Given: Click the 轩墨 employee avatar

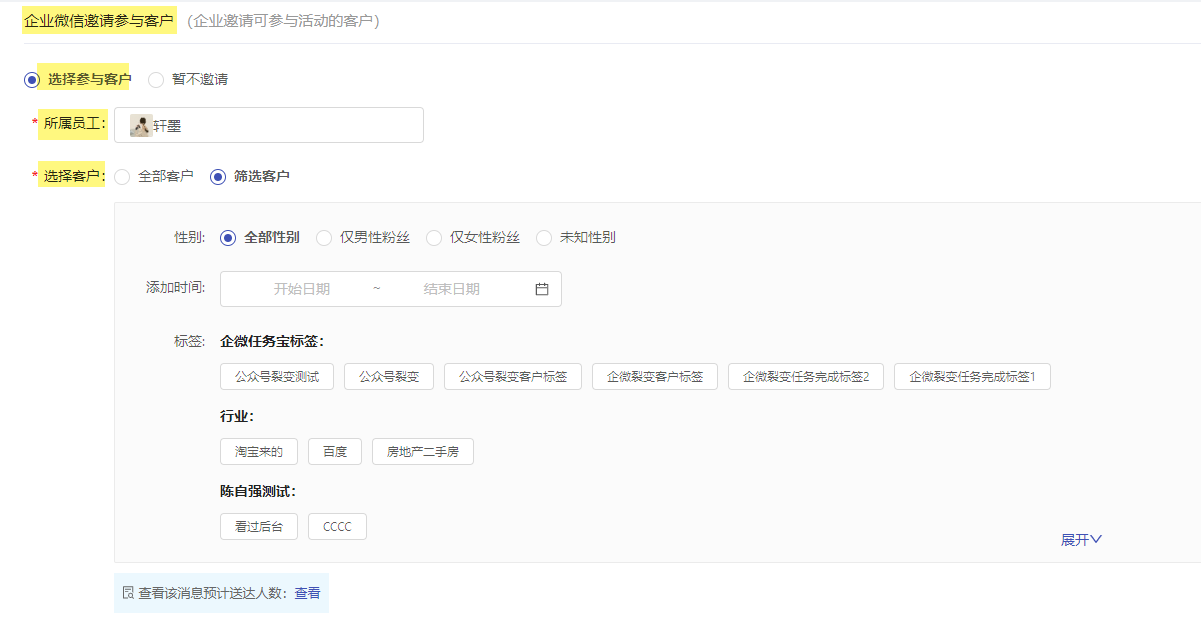Looking at the screenshot, I should [141, 126].
